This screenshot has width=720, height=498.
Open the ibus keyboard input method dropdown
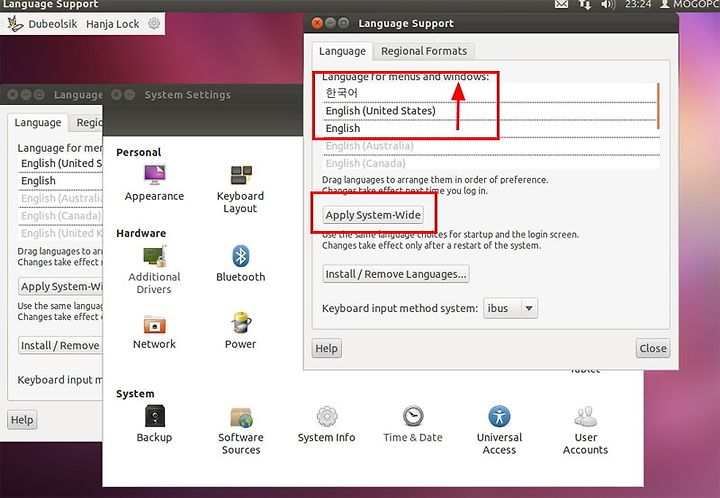tap(510, 308)
